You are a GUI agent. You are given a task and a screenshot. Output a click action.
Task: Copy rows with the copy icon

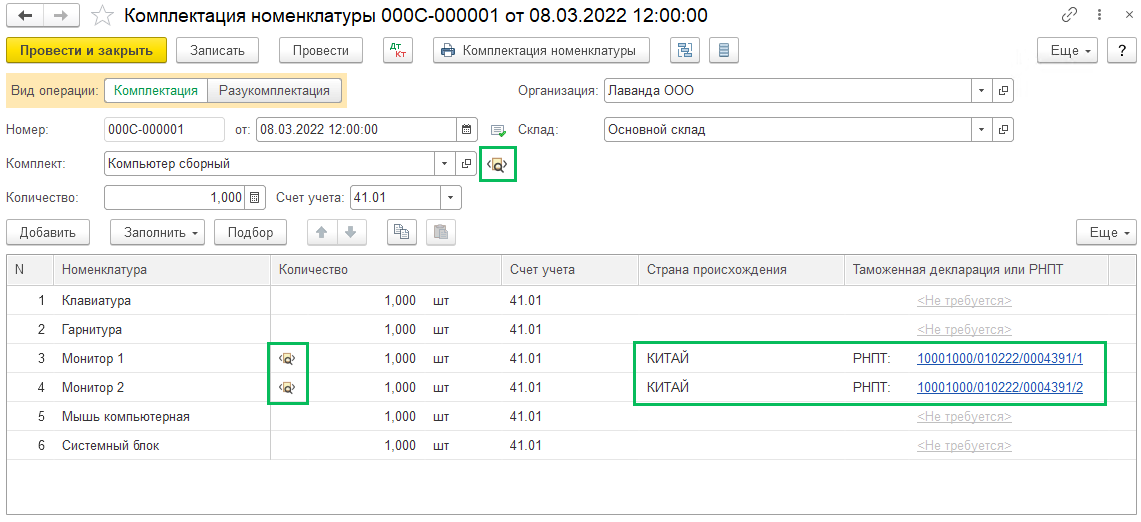pyautogui.click(x=402, y=232)
